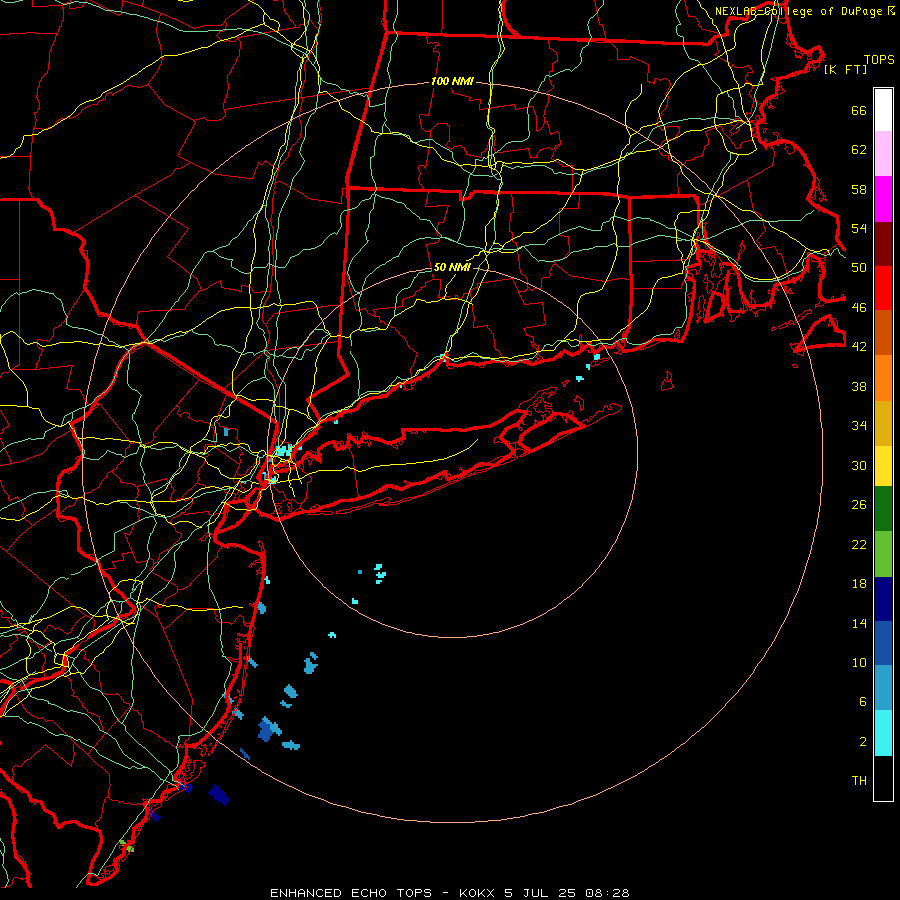Click the "ENHANCED ECHO TOPS" caption text
Screen dimensions: 900x900
[351, 893]
